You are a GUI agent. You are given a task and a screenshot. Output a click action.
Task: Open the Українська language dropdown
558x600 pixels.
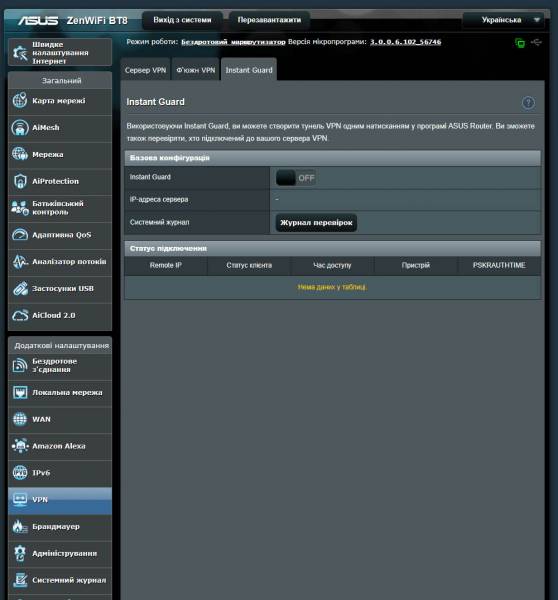[503, 20]
